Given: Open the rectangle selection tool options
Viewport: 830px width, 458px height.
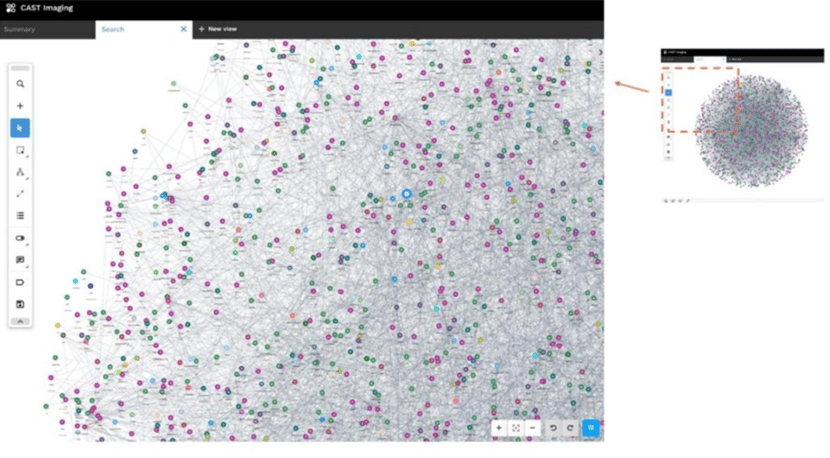Looking at the screenshot, I should tap(20, 150).
